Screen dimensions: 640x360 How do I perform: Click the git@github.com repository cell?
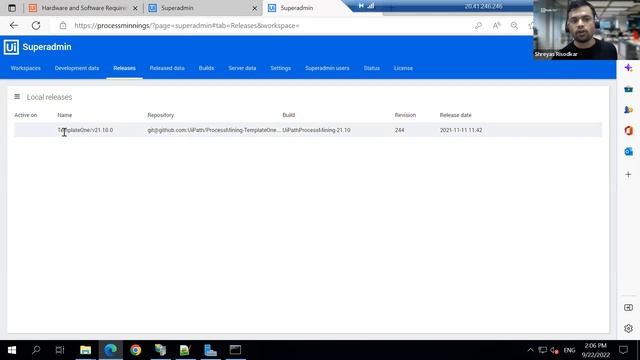coord(214,130)
